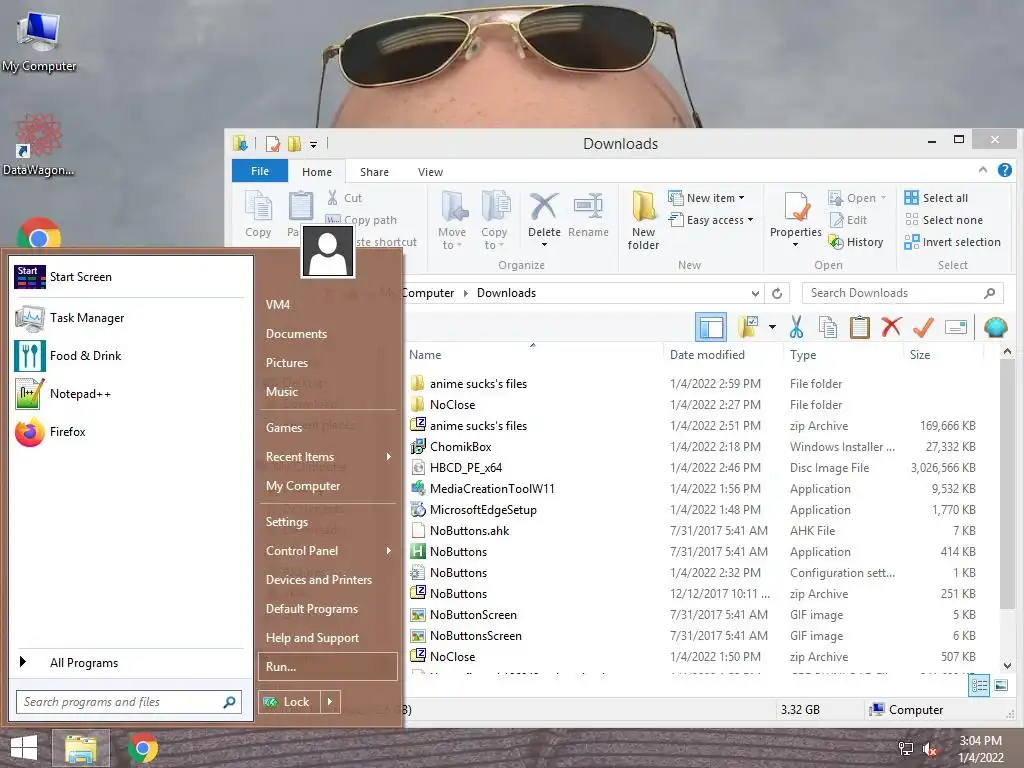Click the Search Downloads field
The height and width of the screenshot is (768, 1024).
coord(902,293)
